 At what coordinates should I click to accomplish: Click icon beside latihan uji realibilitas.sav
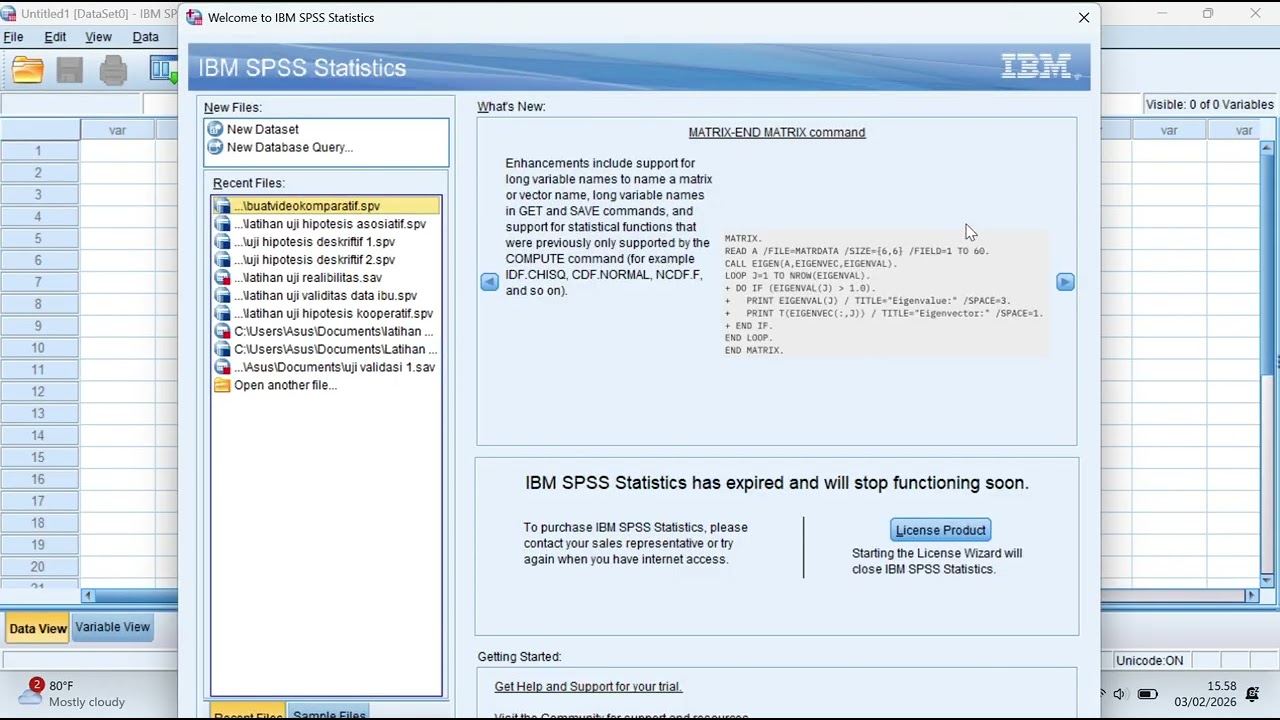(x=222, y=278)
